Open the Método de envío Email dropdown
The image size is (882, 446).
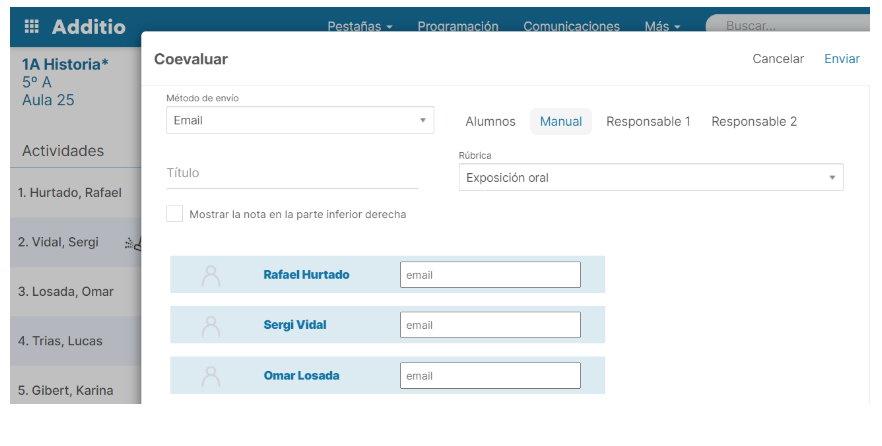pyautogui.click(x=300, y=120)
